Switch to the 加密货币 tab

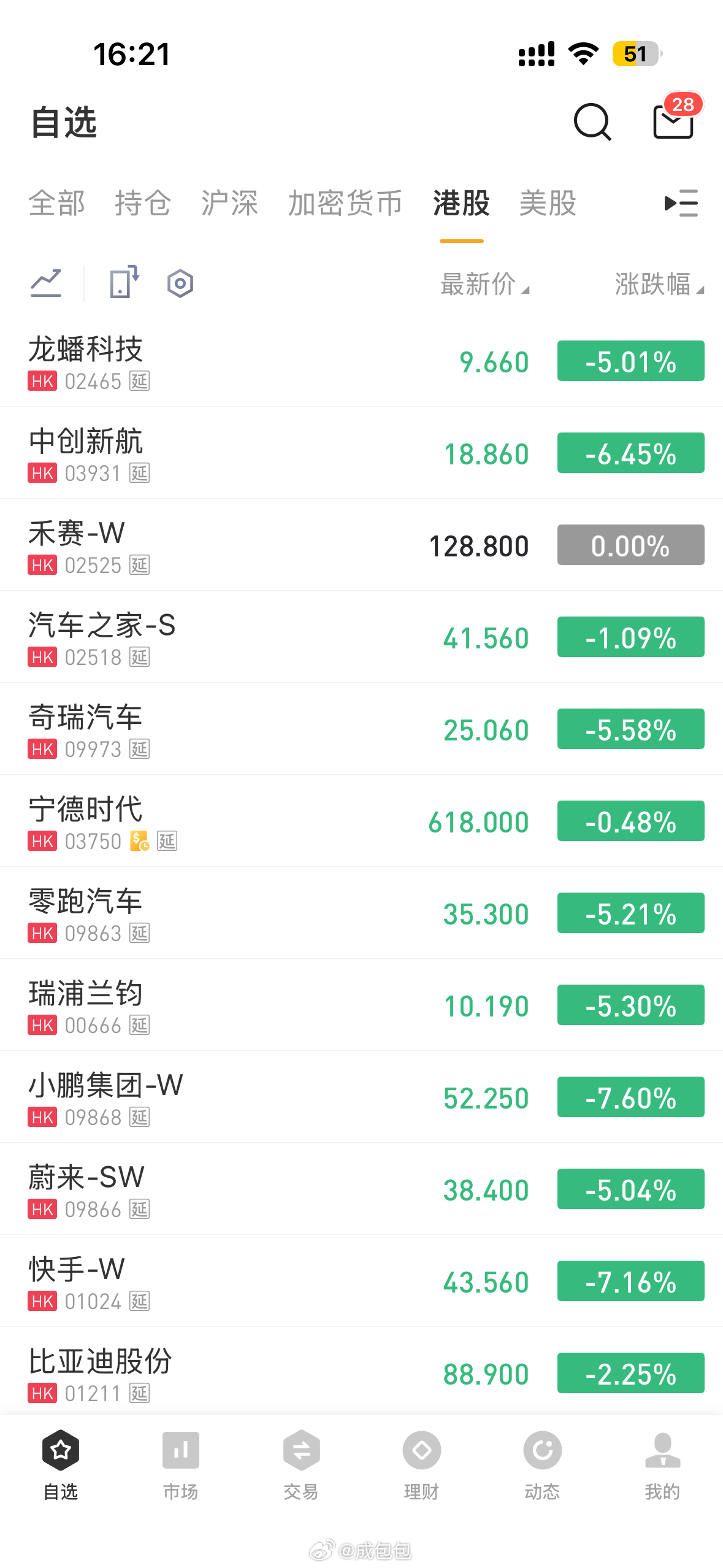(x=345, y=203)
